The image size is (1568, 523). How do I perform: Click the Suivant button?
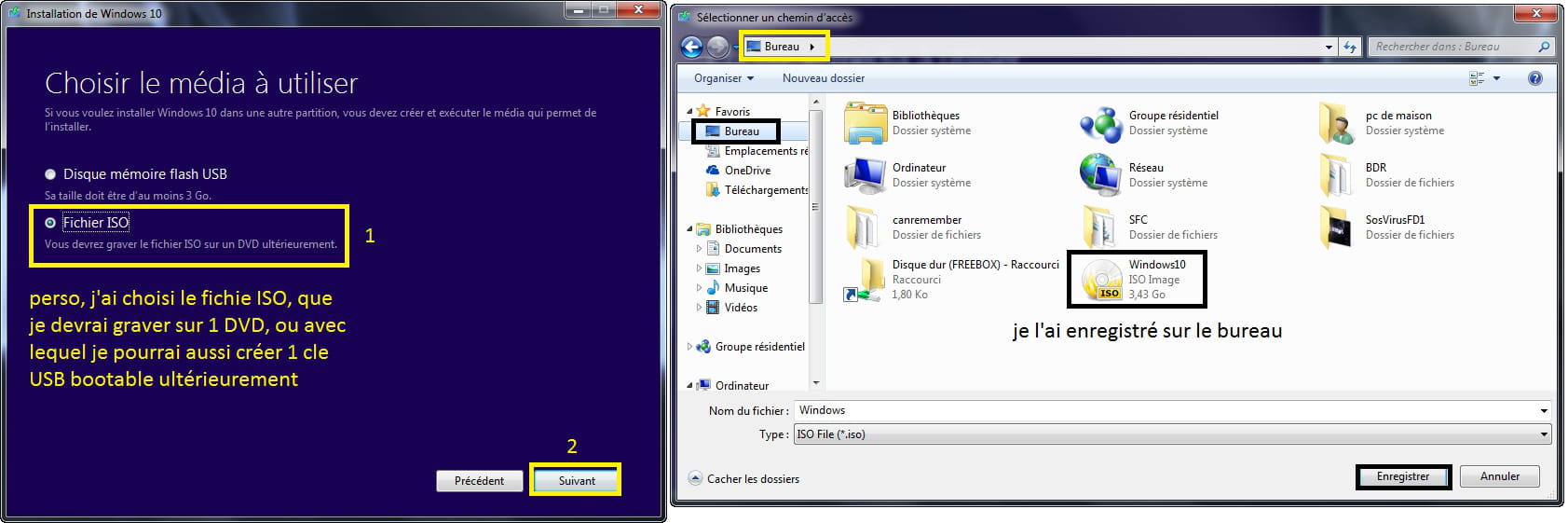[576, 481]
